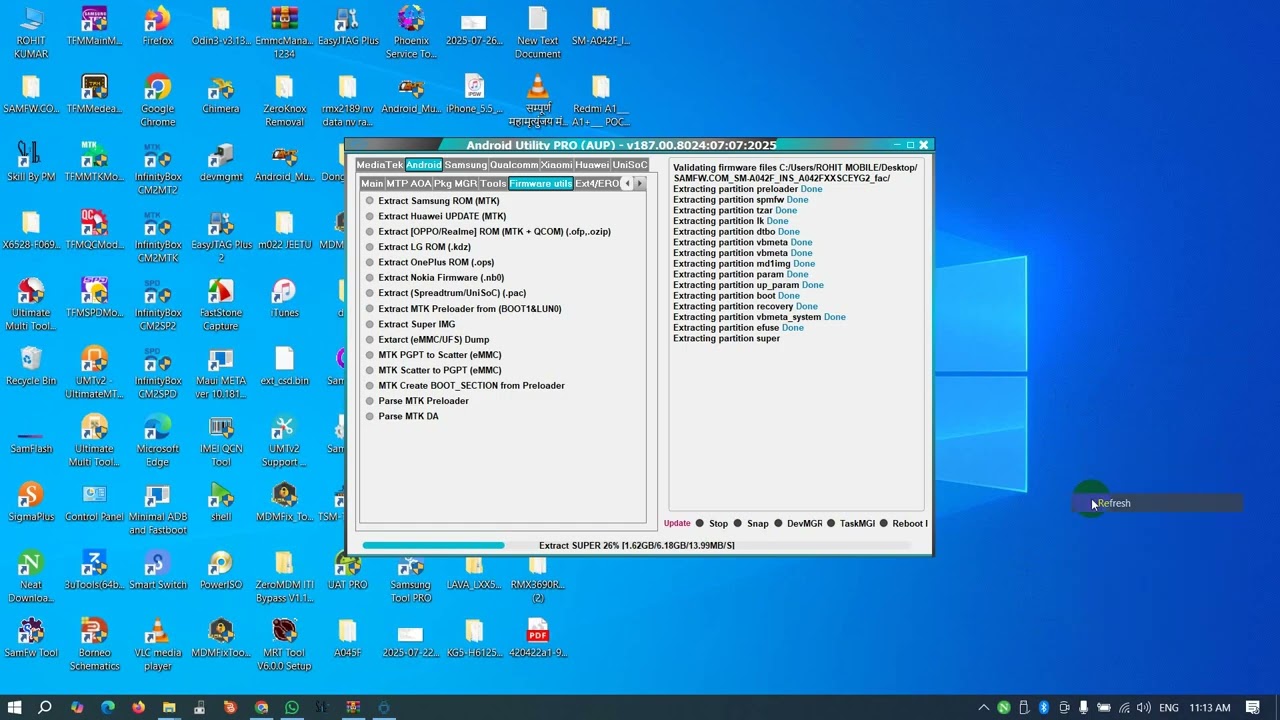
Task: Select Extract Nokia Firmware (.nb0) option
Action: point(434,278)
